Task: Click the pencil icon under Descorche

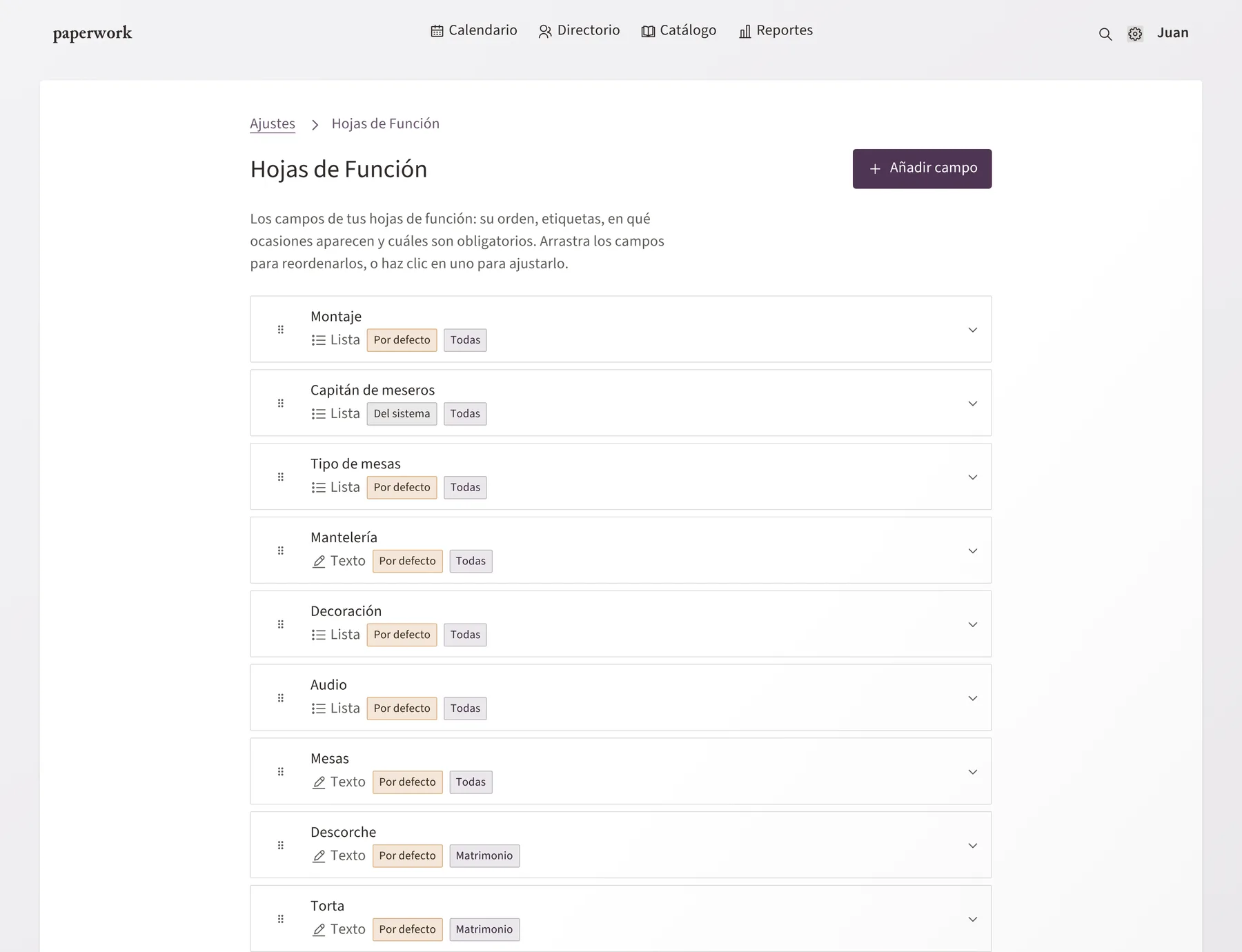Action: [x=318, y=856]
